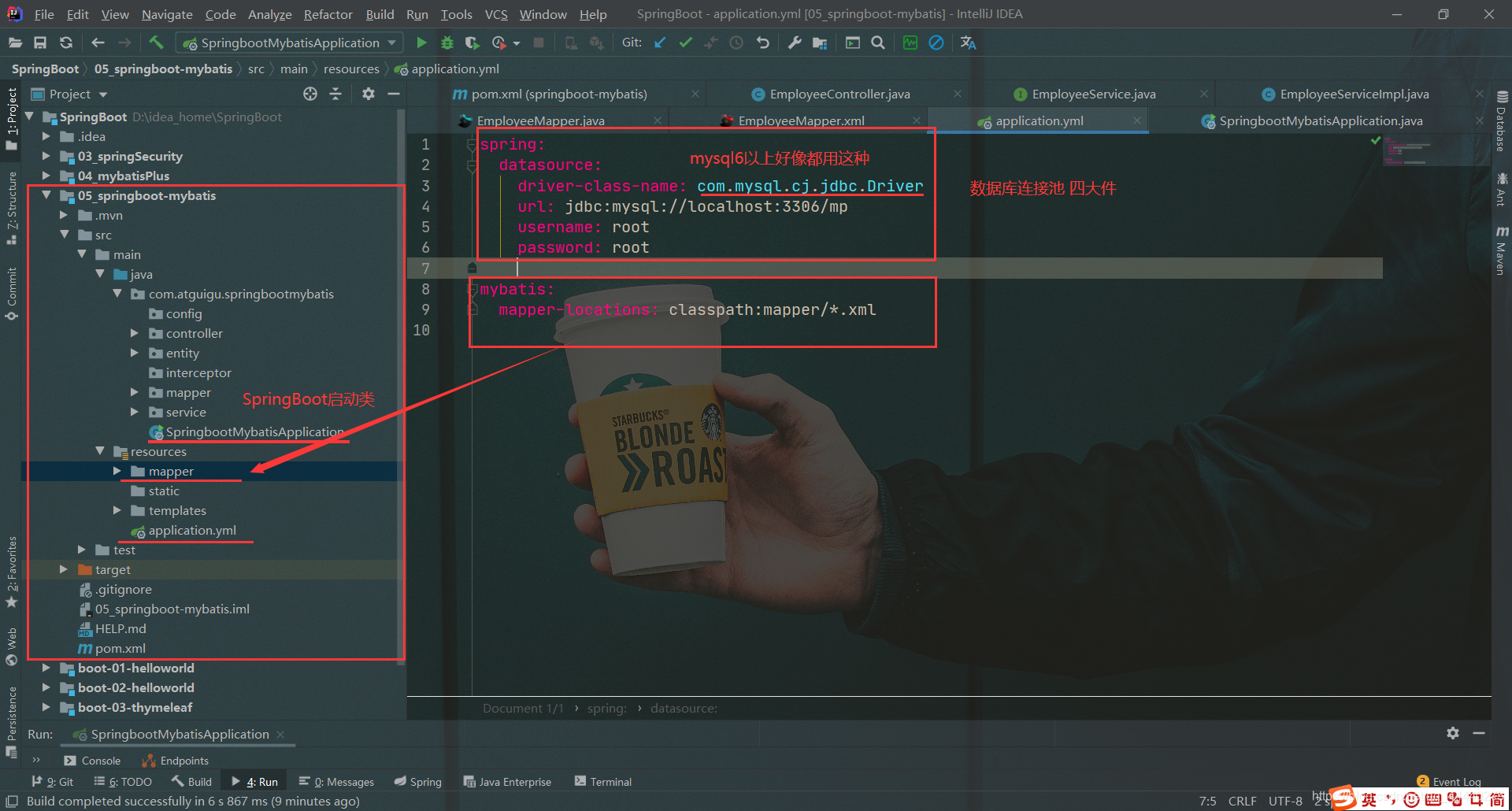Open the Event Log
Viewport: 1512px width, 811px height.
point(1449,782)
